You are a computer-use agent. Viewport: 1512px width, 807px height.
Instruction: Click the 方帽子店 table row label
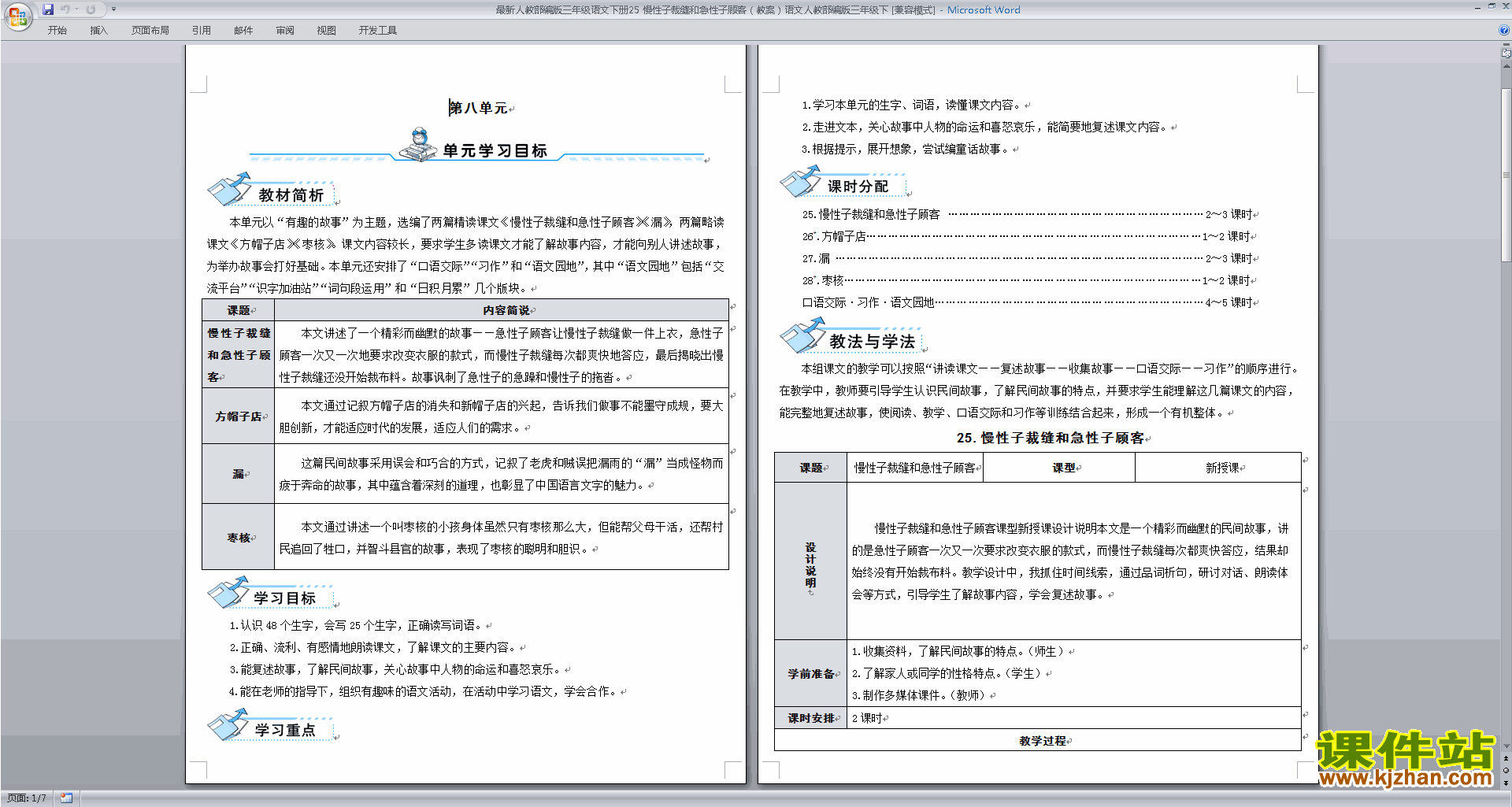tap(238, 416)
